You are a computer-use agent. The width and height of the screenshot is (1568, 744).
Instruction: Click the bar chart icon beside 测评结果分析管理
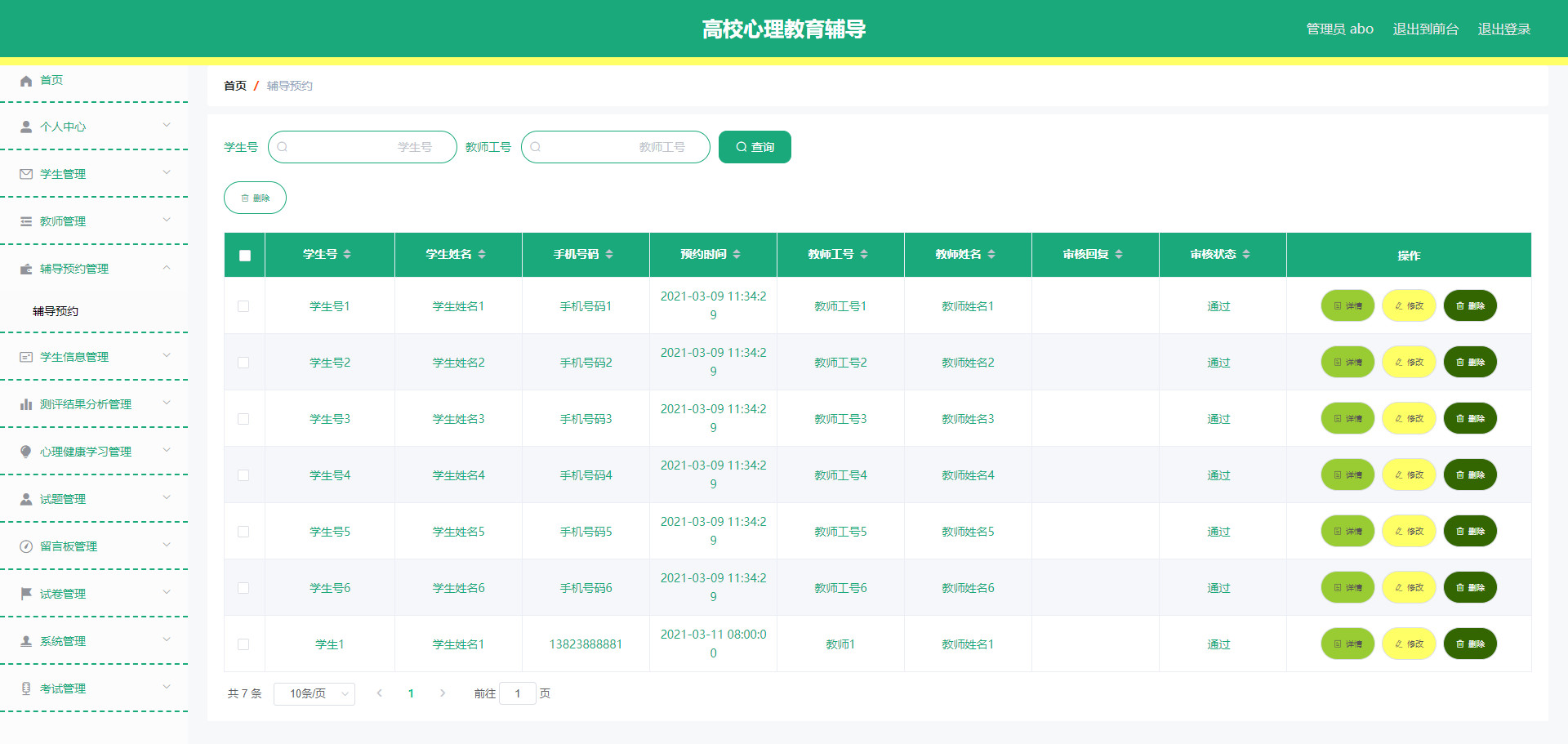click(26, 404)
